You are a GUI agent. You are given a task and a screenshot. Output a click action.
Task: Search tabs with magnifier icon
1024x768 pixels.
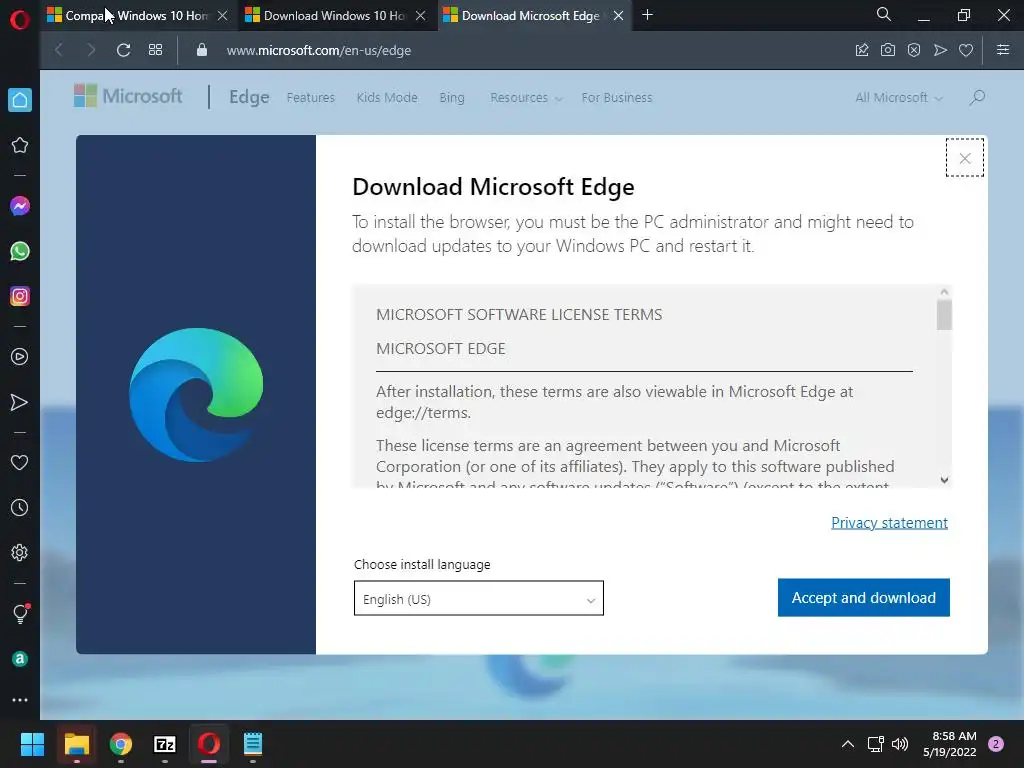[884, 14]
